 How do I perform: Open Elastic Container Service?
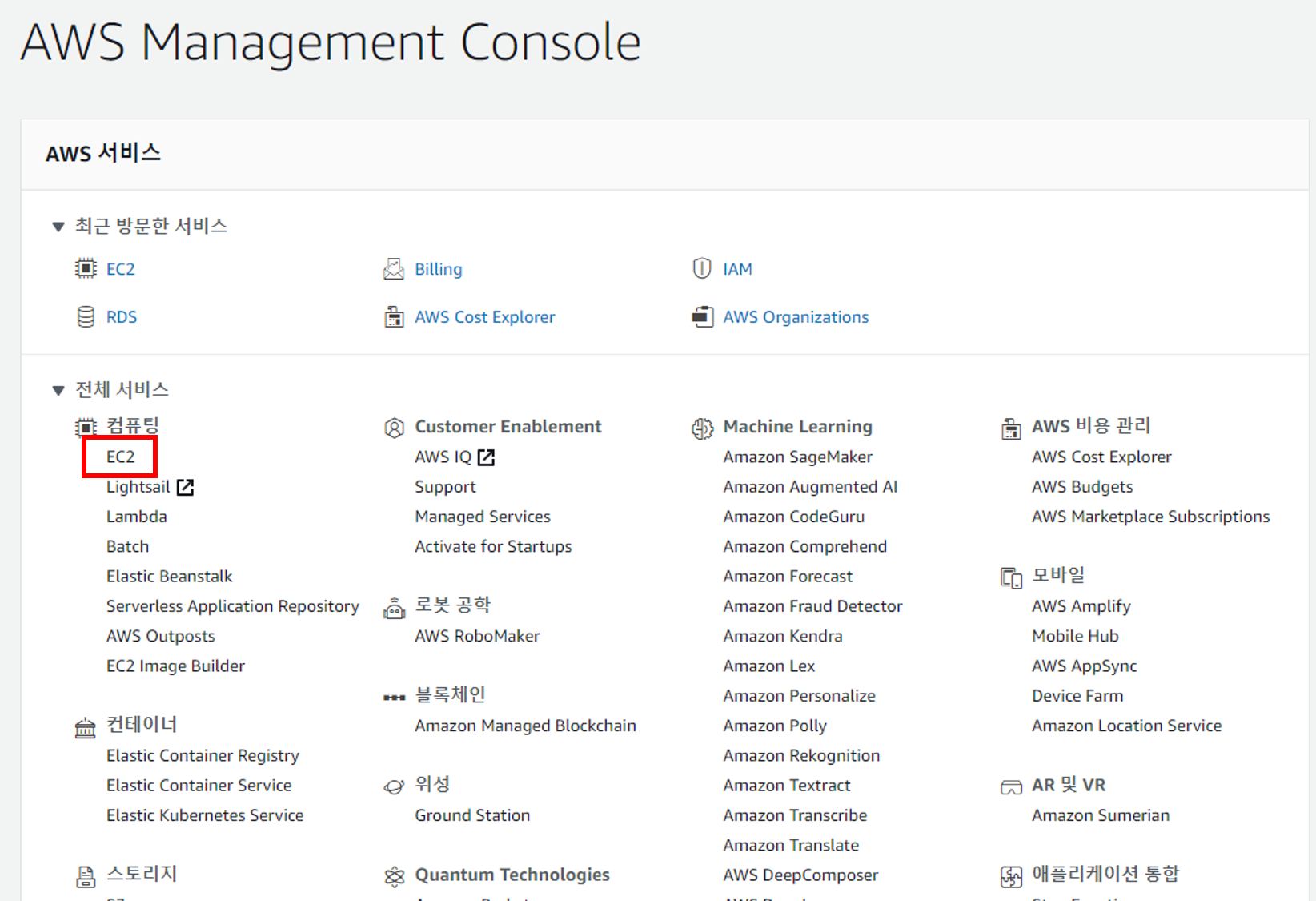click(x=199, y=786)
